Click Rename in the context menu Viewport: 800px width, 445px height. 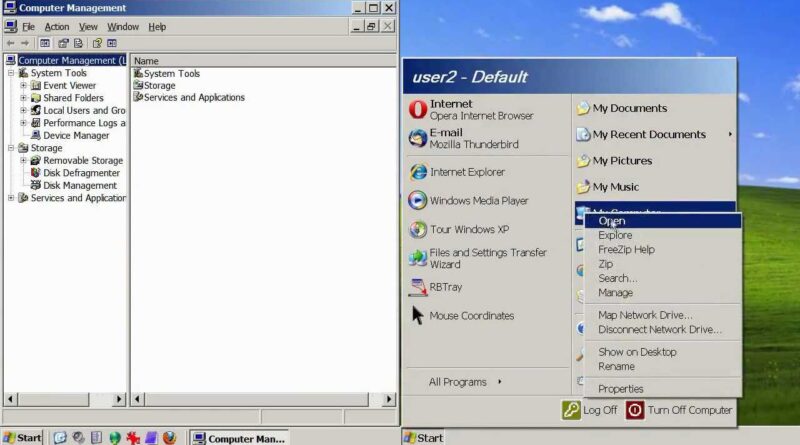[x=662, y=366]
